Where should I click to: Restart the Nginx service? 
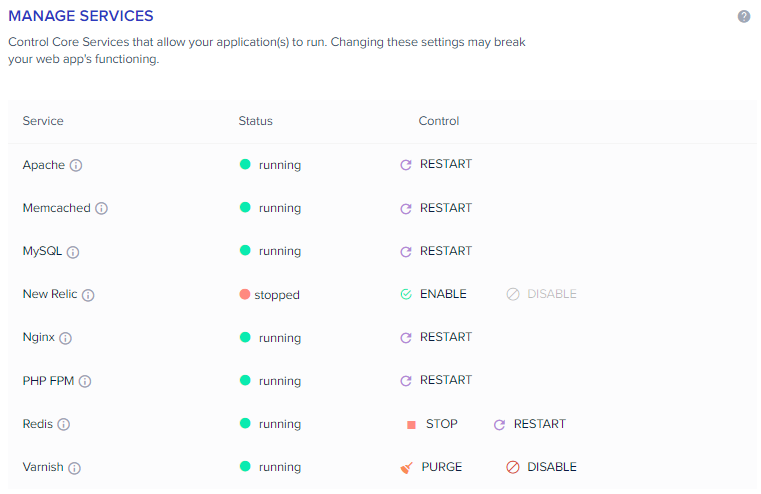tap(436, 337)
